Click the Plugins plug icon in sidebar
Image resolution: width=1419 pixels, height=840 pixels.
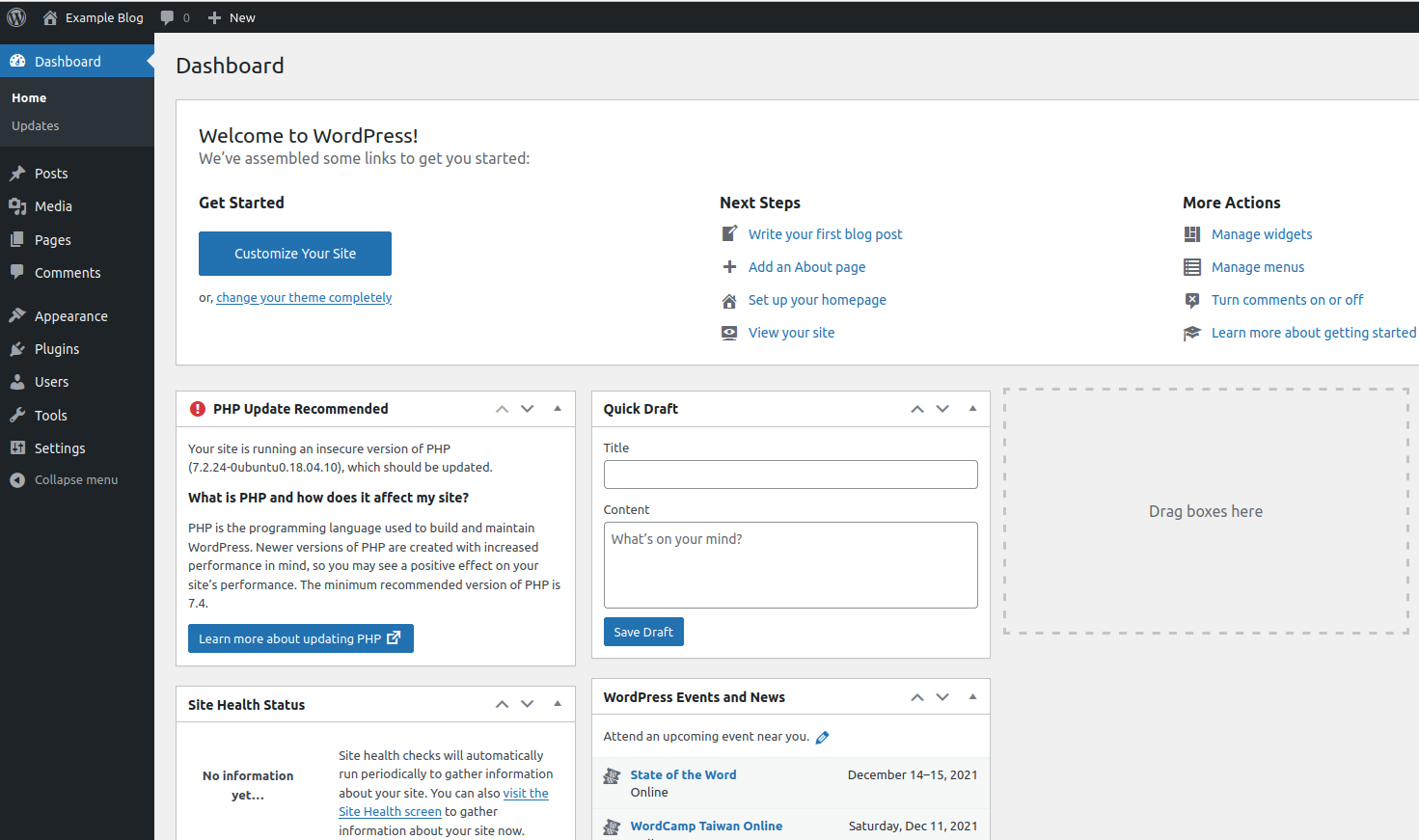(17, 349)
